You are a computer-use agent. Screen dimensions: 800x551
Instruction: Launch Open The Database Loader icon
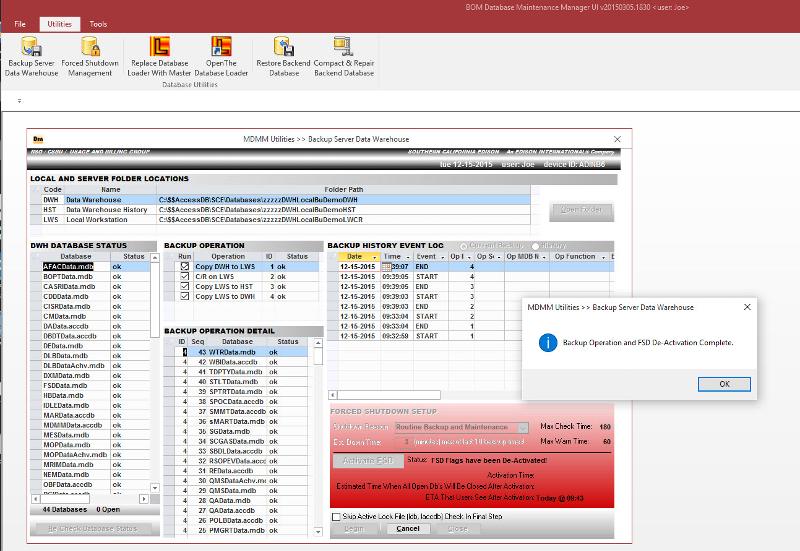(222, 47)
